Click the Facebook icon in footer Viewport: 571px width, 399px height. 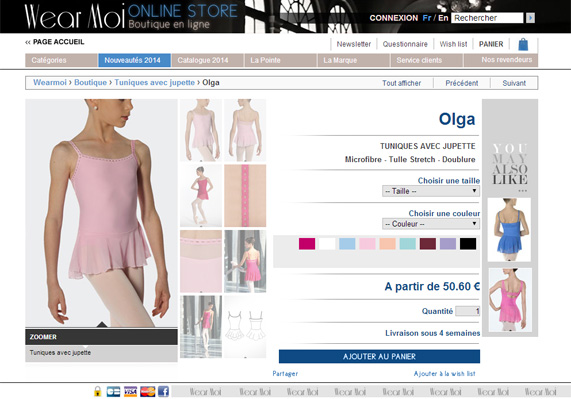pyautogui.click(x=163, y=391)
